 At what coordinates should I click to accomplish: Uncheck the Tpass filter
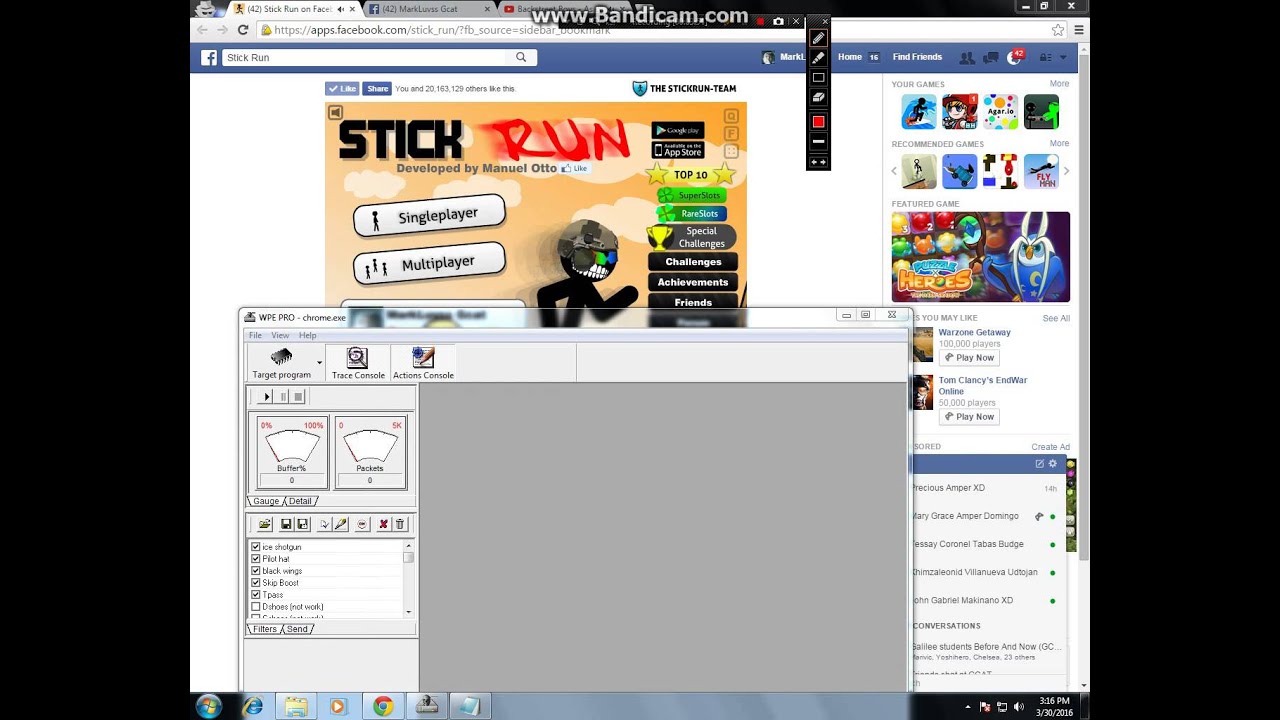pos(256,595)
